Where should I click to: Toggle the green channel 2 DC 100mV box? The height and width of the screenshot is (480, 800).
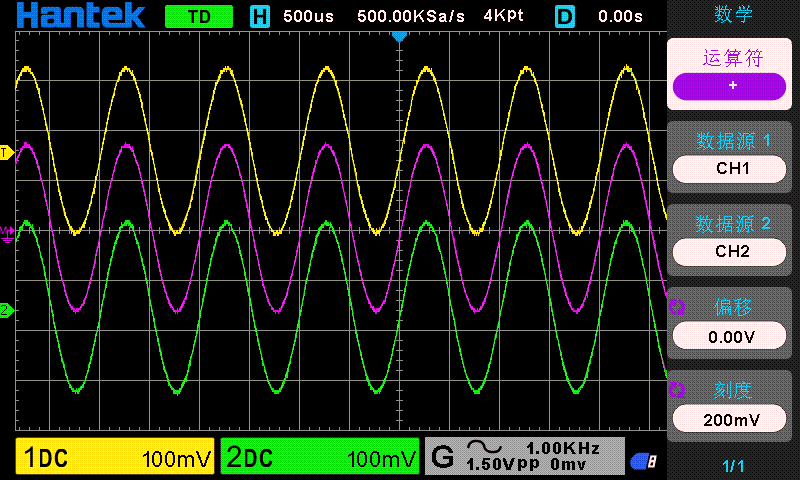click(319, 458)
